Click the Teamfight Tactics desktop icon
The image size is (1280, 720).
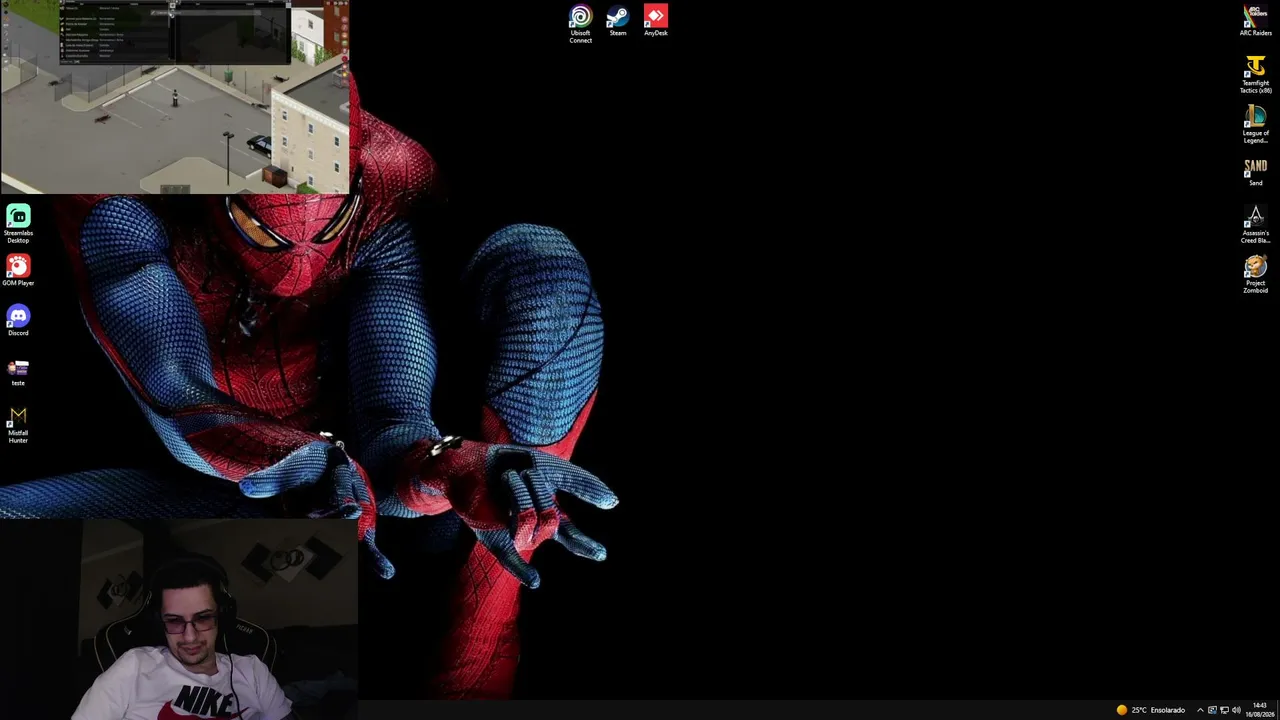[x=1255, y=75]
